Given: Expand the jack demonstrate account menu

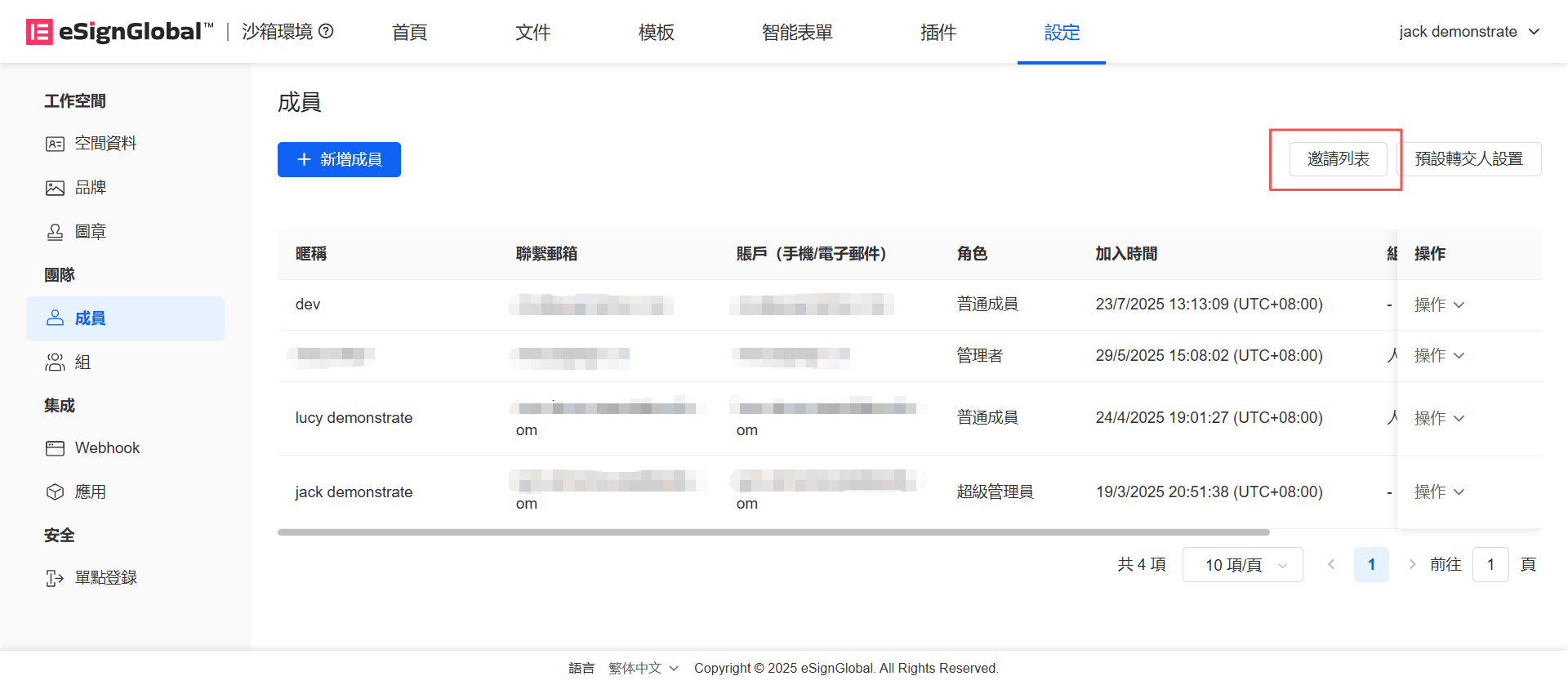Looking at the screenshot, I should (1468, 32).
